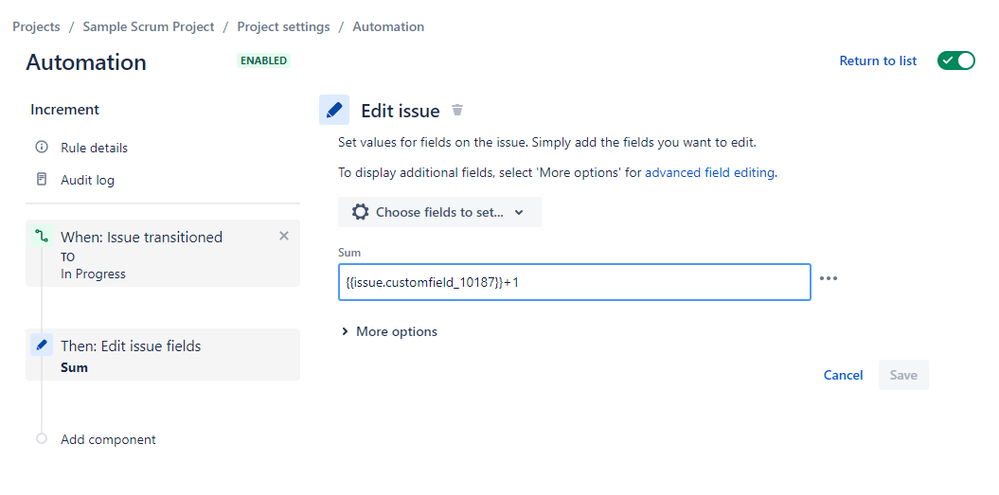
Task: Toggle the rule enabled switch off
Action: click(x=956, y=61)
